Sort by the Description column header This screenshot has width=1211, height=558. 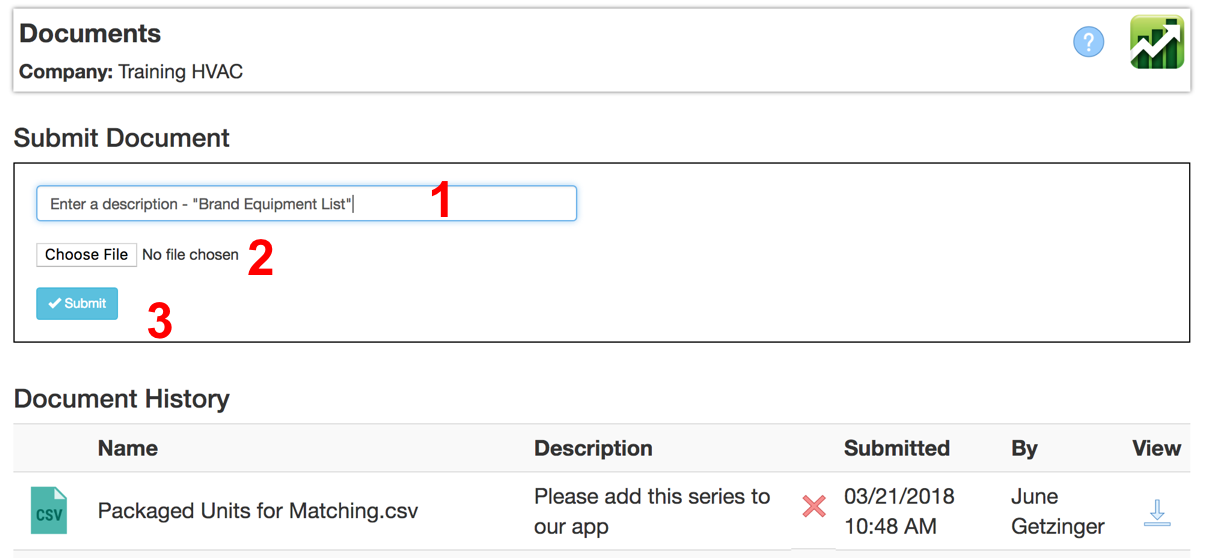pyautogui.click(x=593, y=448)
